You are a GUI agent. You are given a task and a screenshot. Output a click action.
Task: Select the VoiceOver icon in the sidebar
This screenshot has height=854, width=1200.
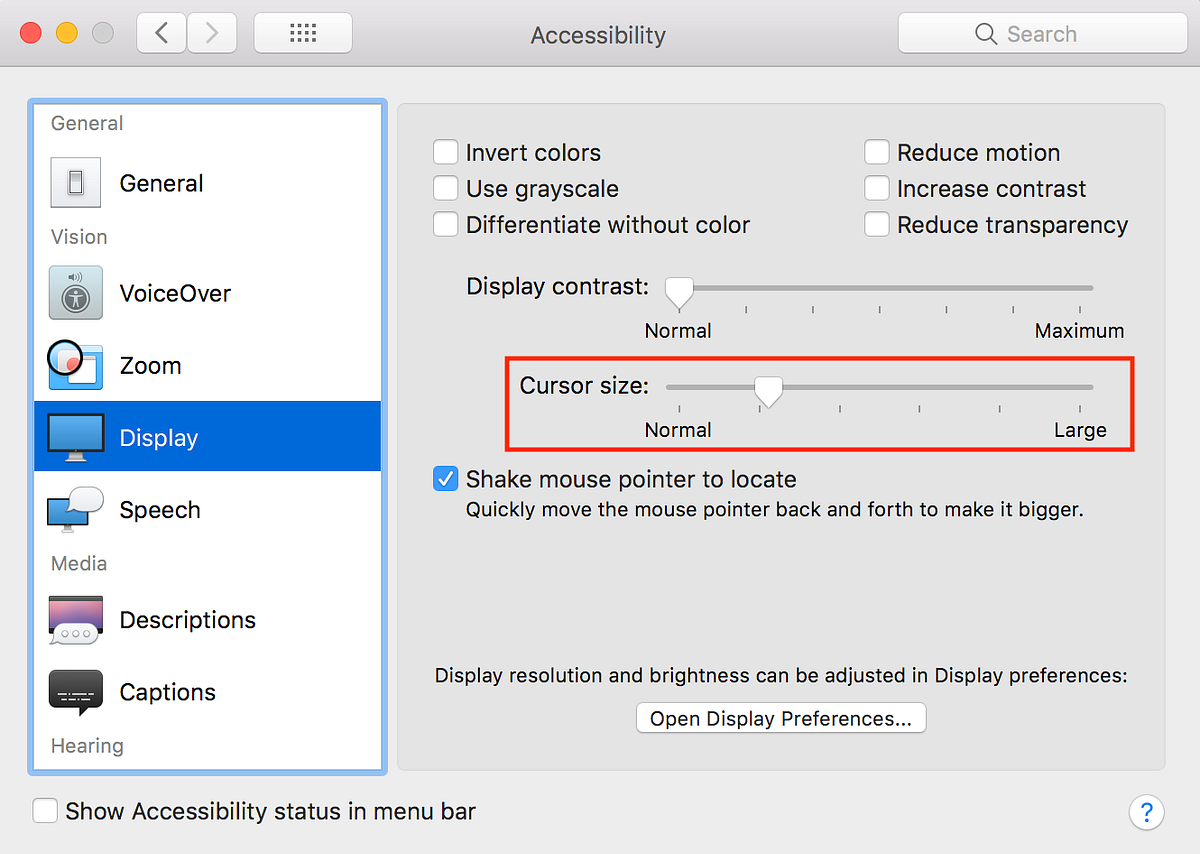76,293
